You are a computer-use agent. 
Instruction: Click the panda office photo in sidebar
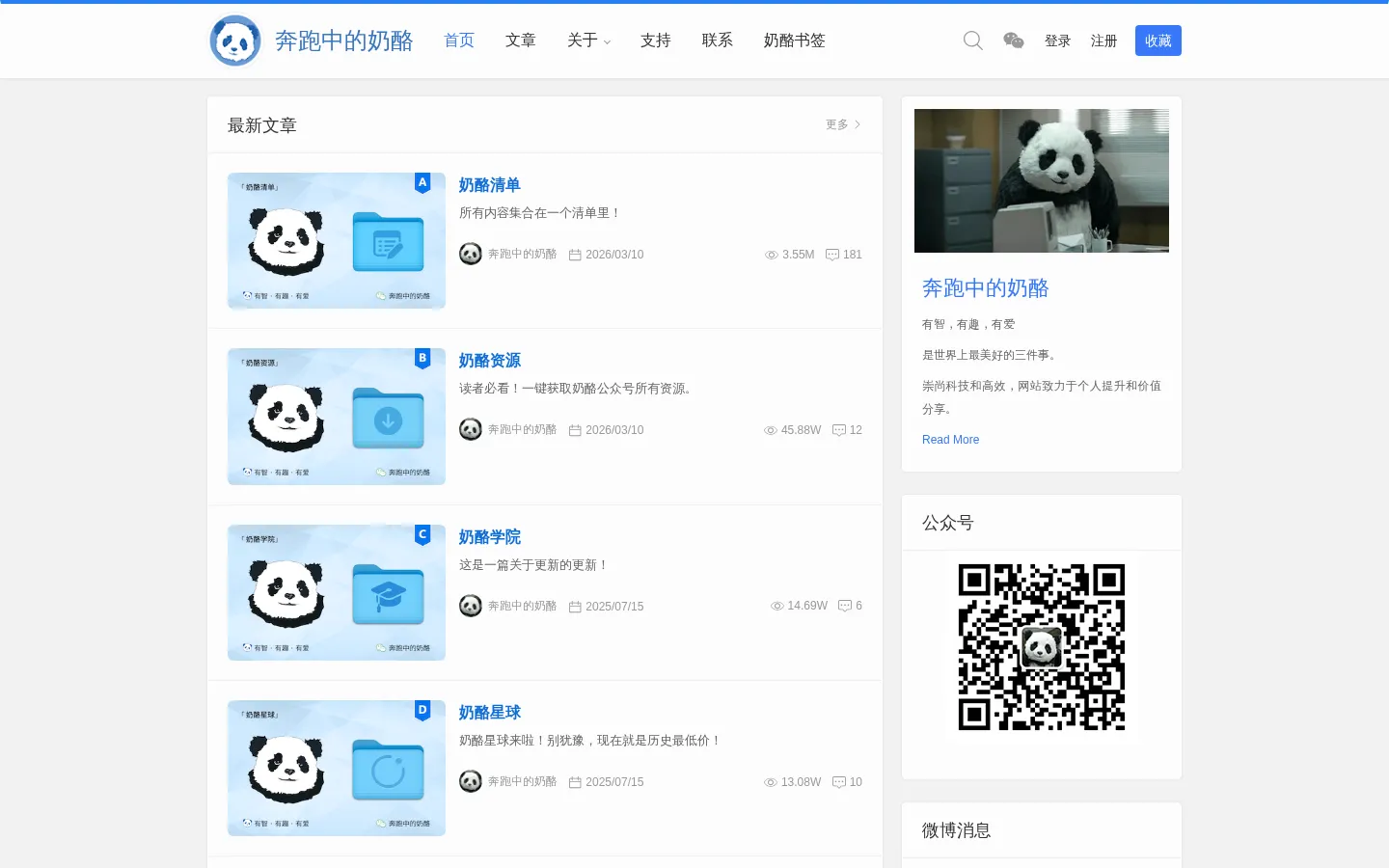click(1042, 180)
